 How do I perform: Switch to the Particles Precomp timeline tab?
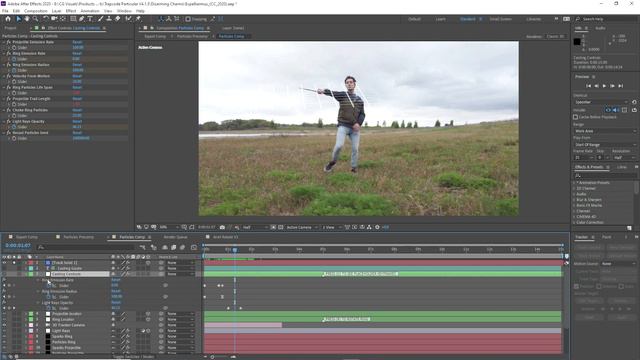[x=78, y=237]
